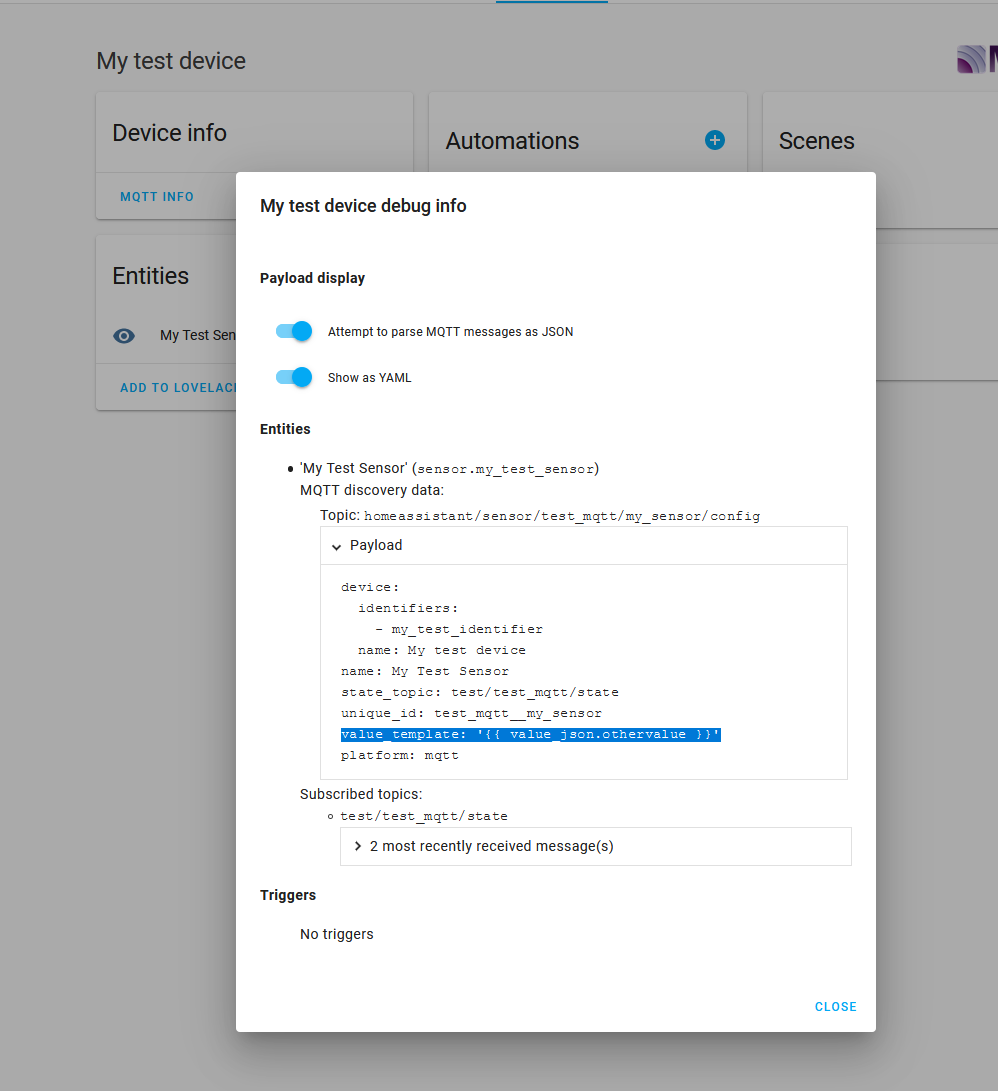Click 'My test device debug info' dialog title
The height and width of the screenshot is (1091, 998).
(x=363, y=206)
